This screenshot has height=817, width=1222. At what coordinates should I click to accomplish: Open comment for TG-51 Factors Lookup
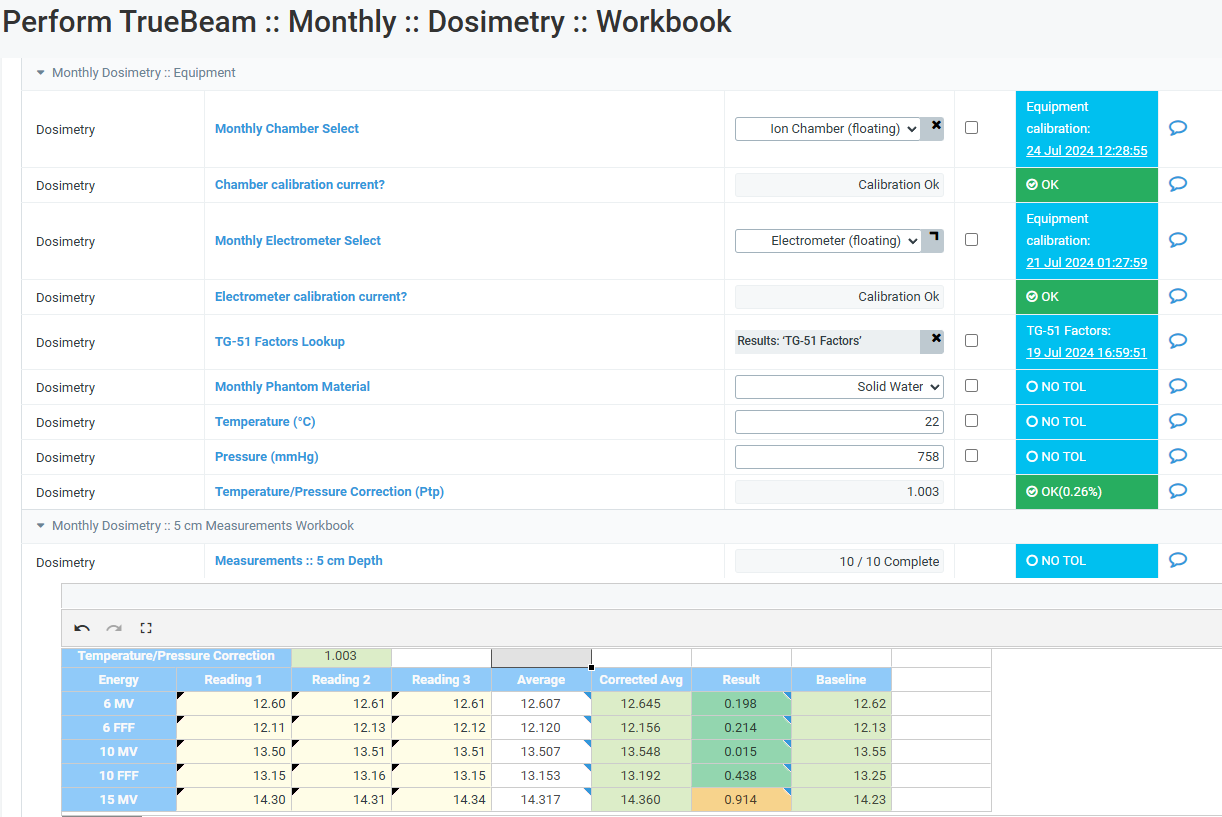point(1178,341)
